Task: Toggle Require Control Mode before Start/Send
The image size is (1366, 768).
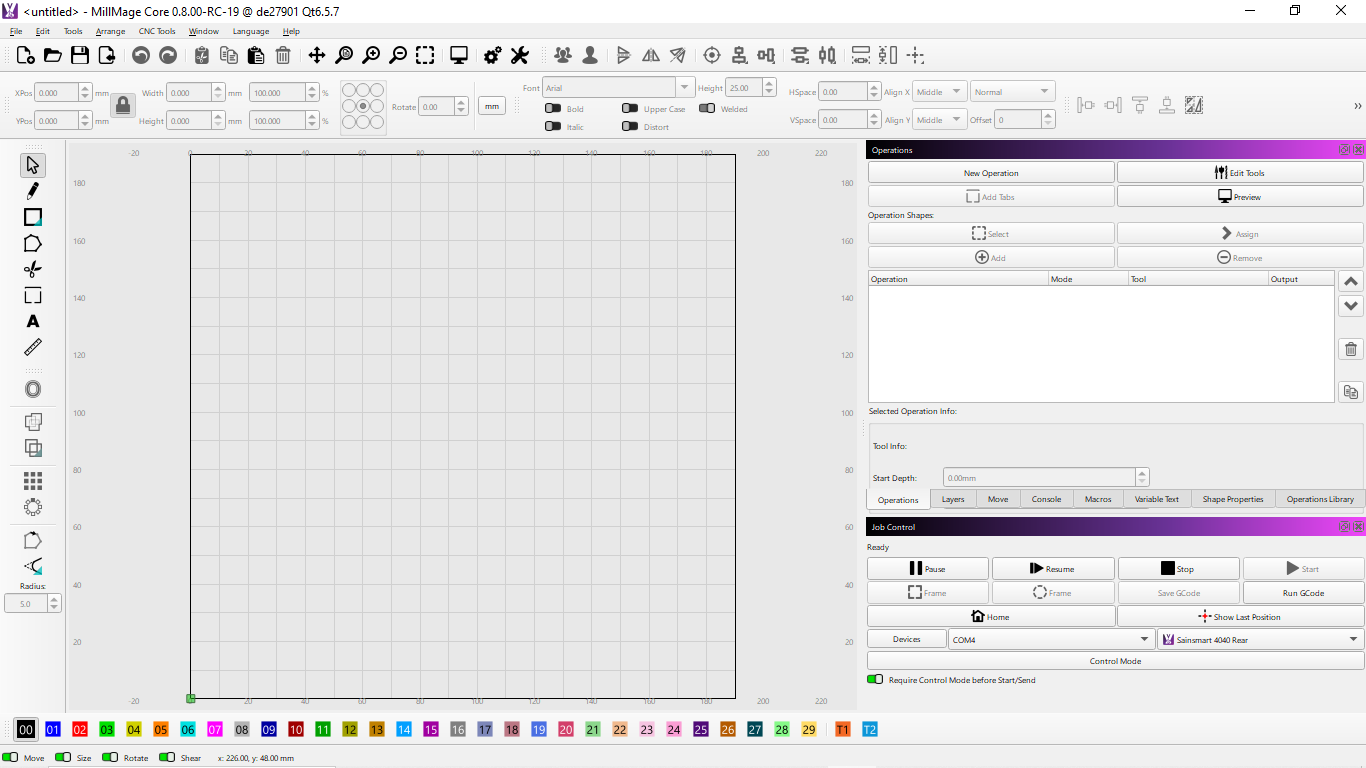Action: 875,680
